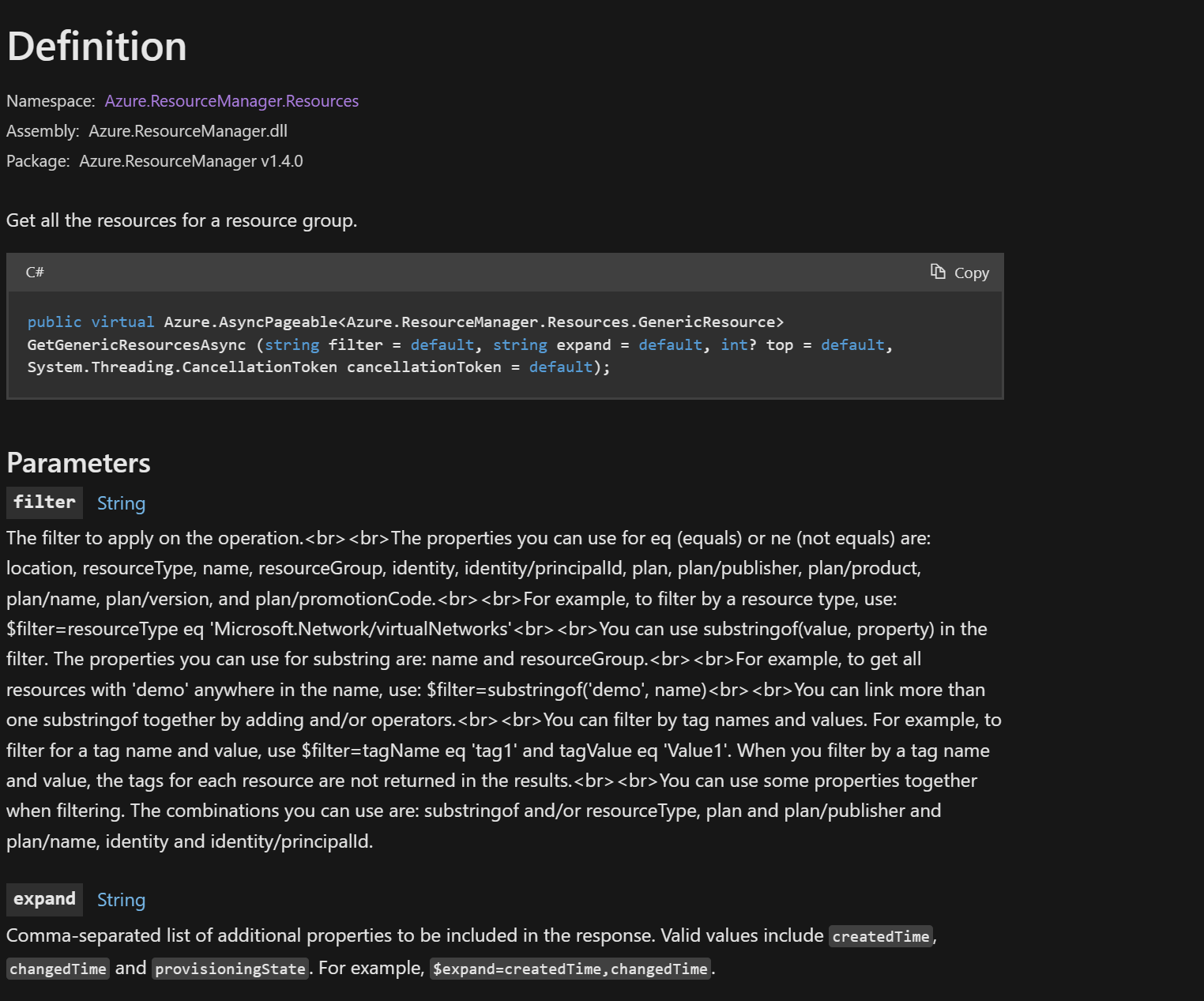This screenshot has height=1001, width=1204.
Task: Click the $expand=createdTime,changedTime code example
Action: (570, 969)
